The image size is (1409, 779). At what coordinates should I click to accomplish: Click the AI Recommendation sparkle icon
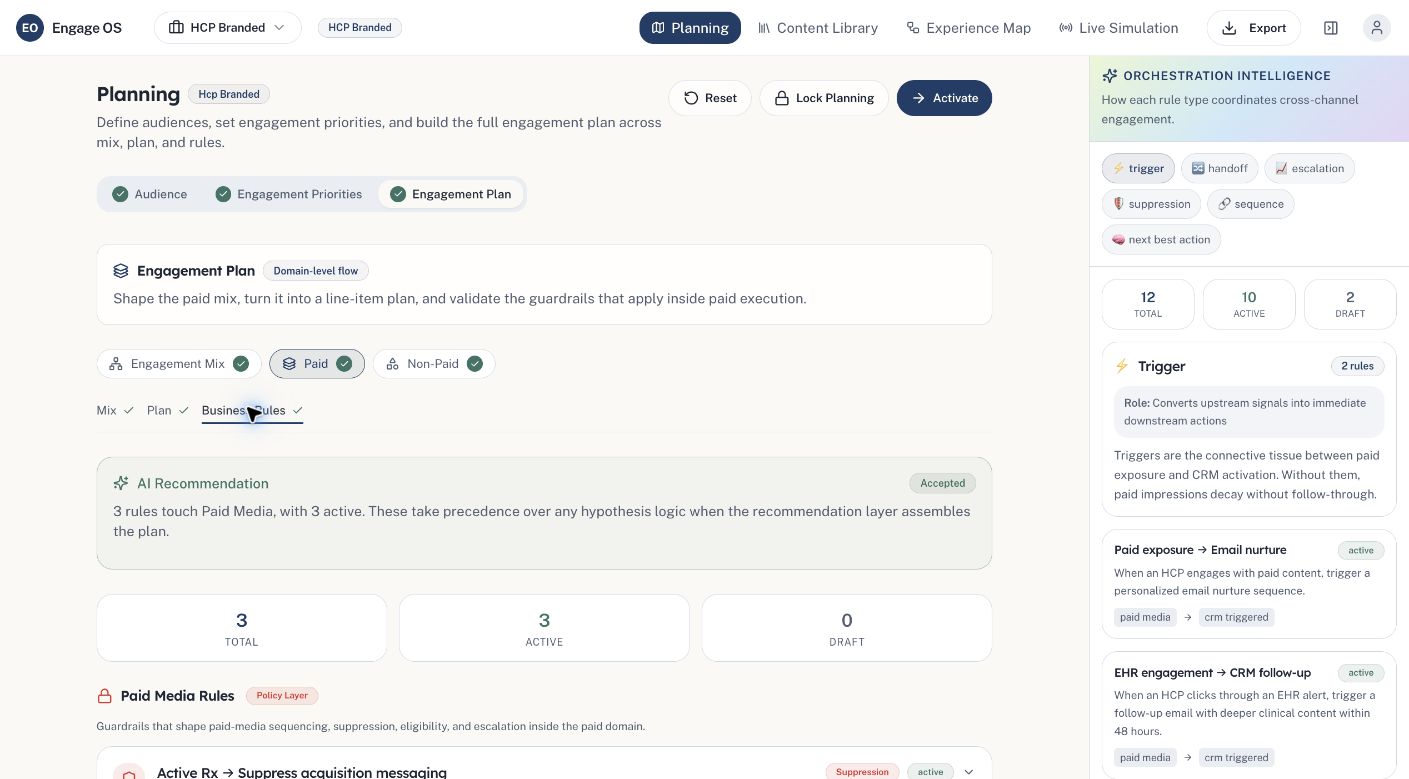click(x=121, y=483)
